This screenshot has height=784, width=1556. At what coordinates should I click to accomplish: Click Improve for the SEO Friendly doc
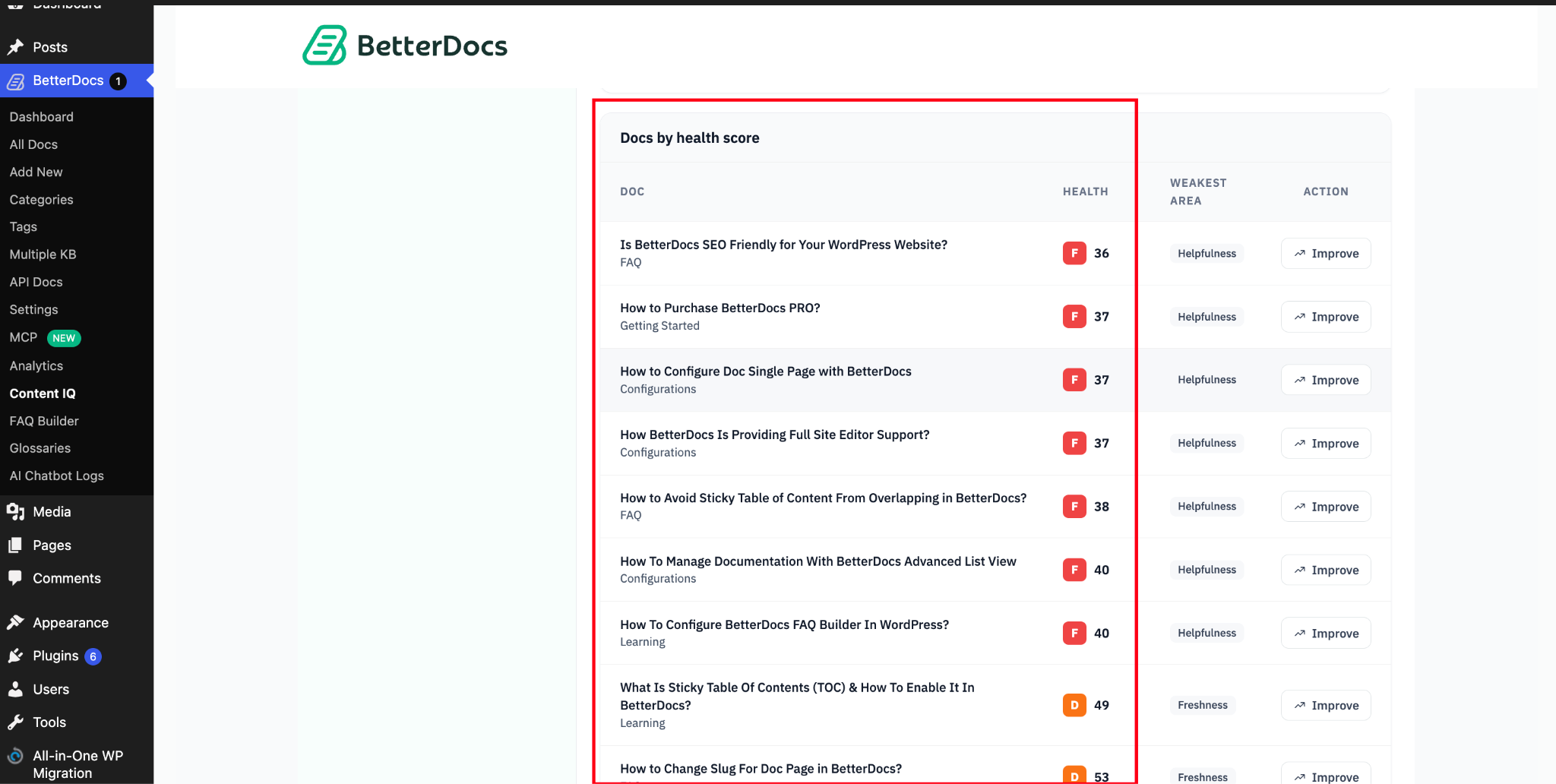tap(1326, 254)
